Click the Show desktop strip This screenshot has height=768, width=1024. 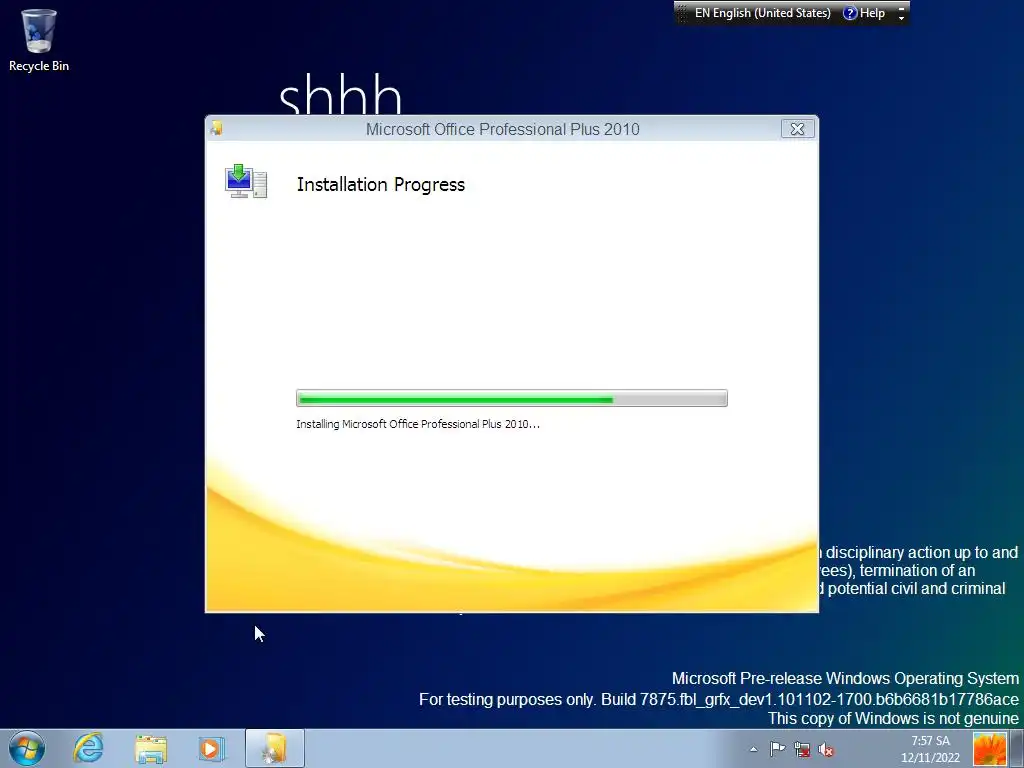(1017, 748)
